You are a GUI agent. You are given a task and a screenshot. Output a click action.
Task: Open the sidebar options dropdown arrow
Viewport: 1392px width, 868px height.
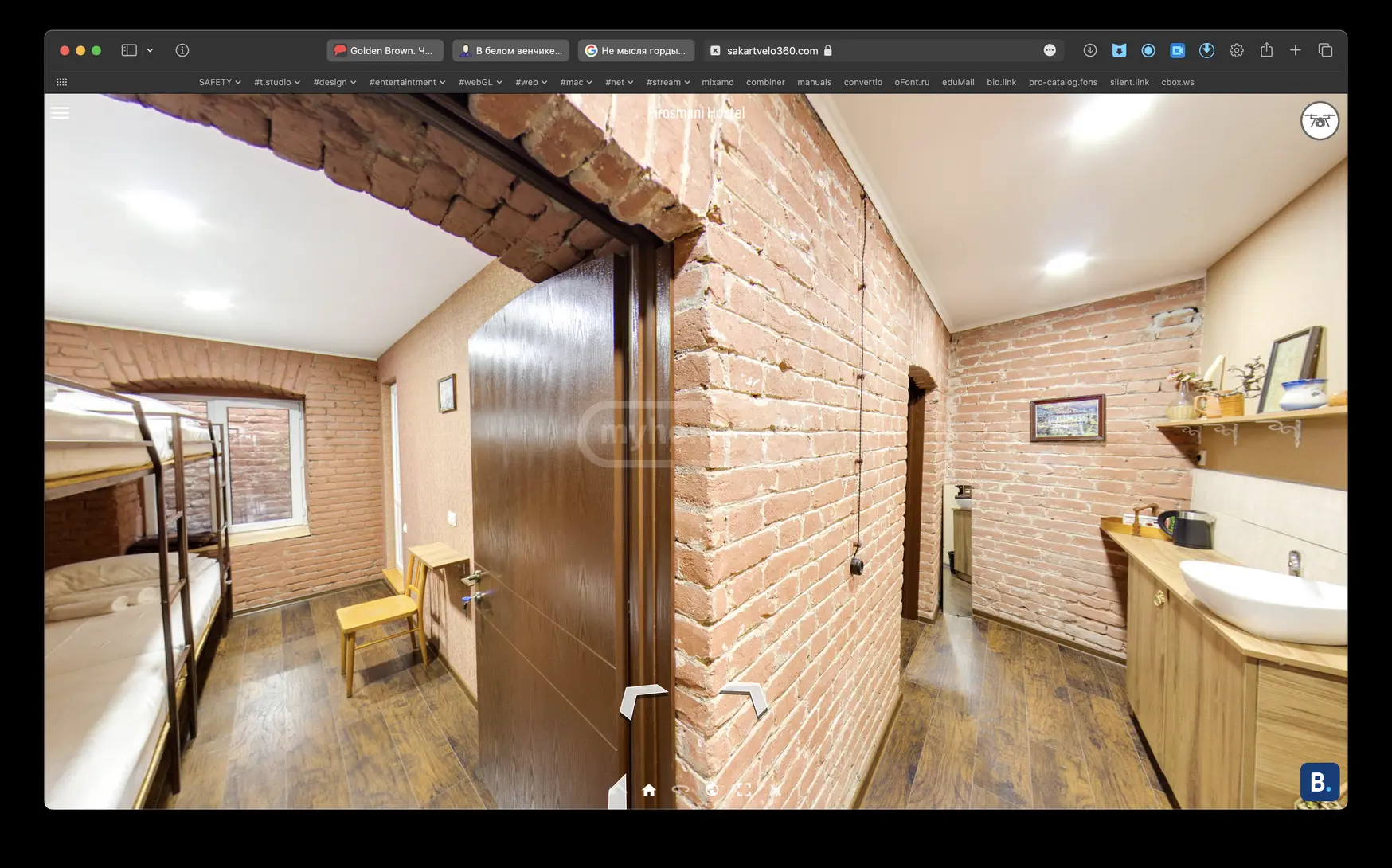(x=150, y=50)
